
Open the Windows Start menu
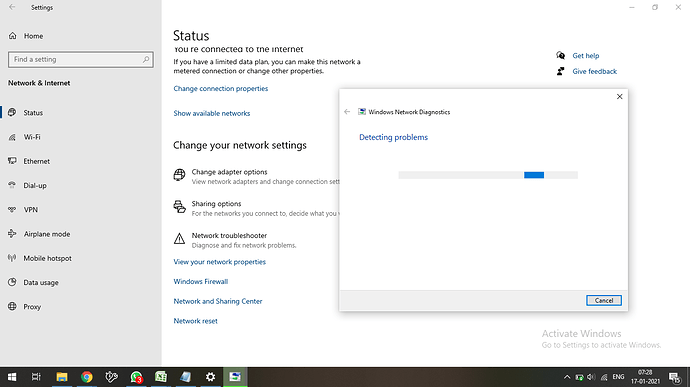(x=12, y=377)
